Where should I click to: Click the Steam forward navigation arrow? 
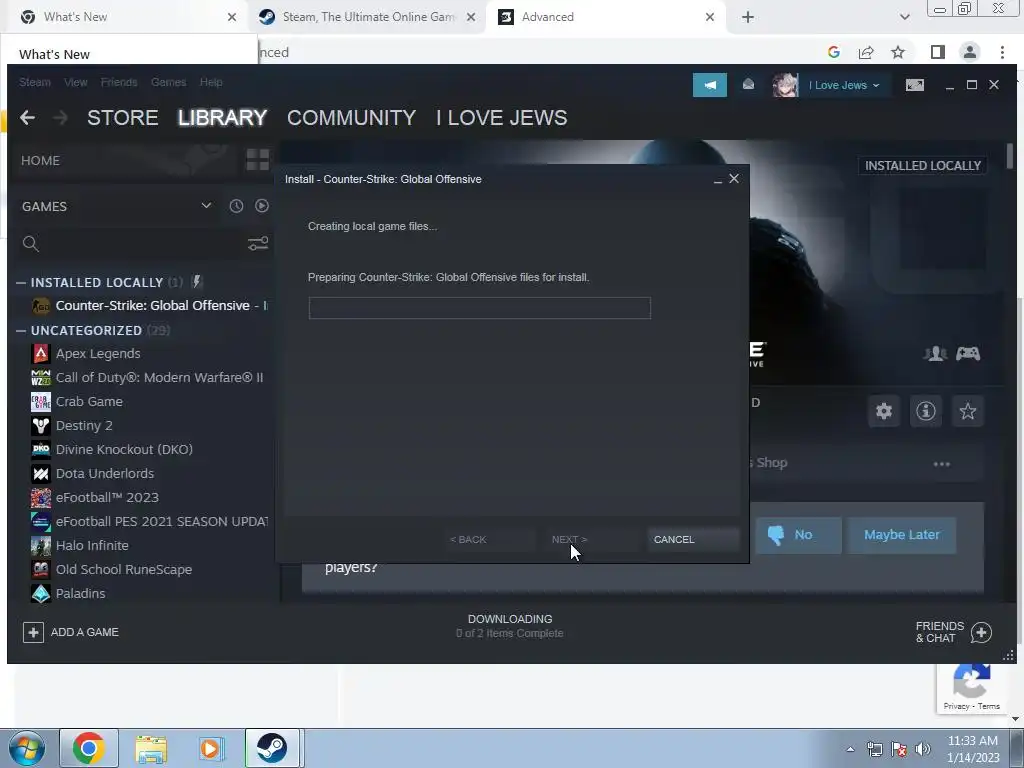pyautogui.click(x=60, y=118)
